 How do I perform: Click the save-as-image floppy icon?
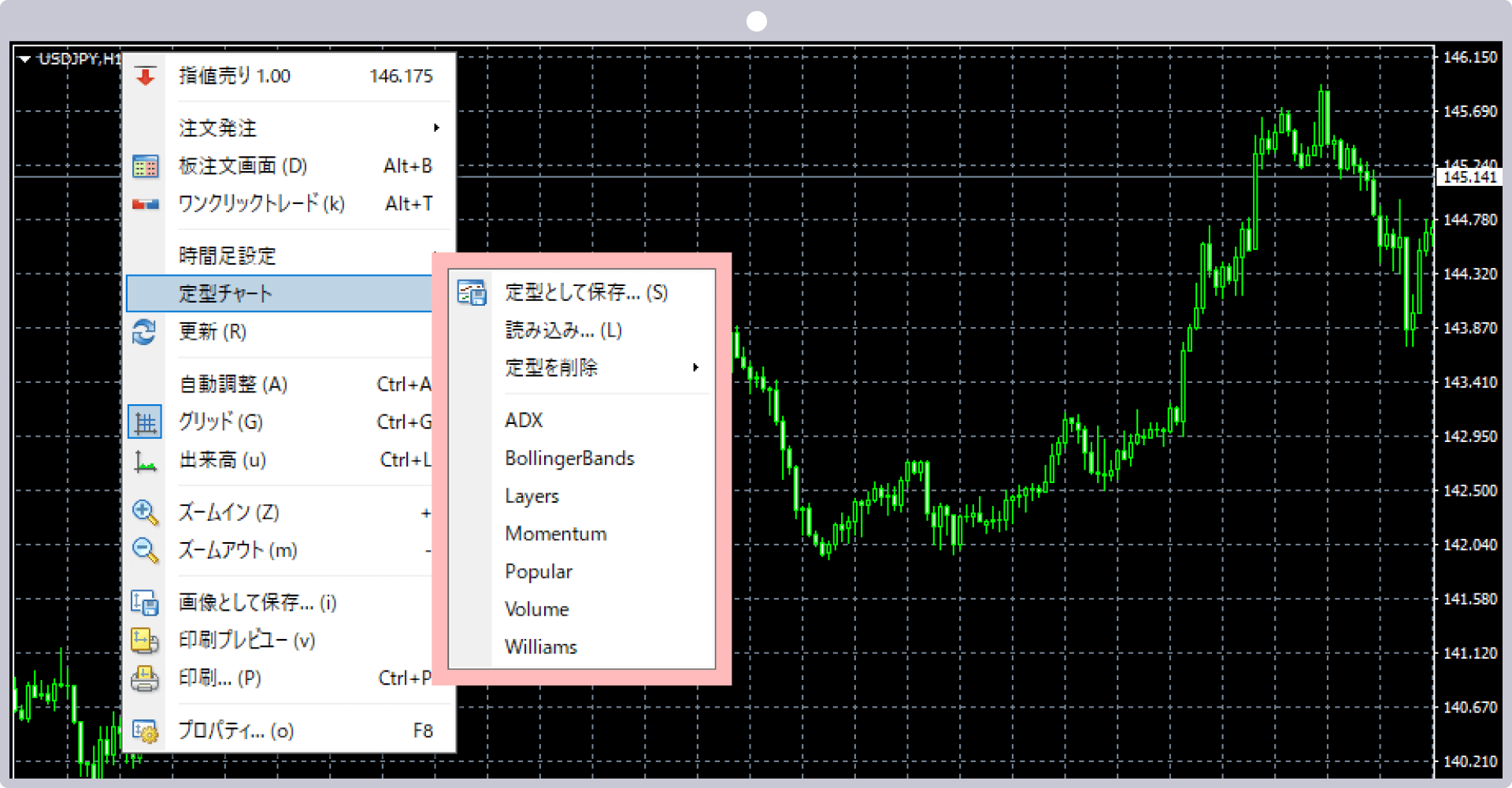coord(145,602)
